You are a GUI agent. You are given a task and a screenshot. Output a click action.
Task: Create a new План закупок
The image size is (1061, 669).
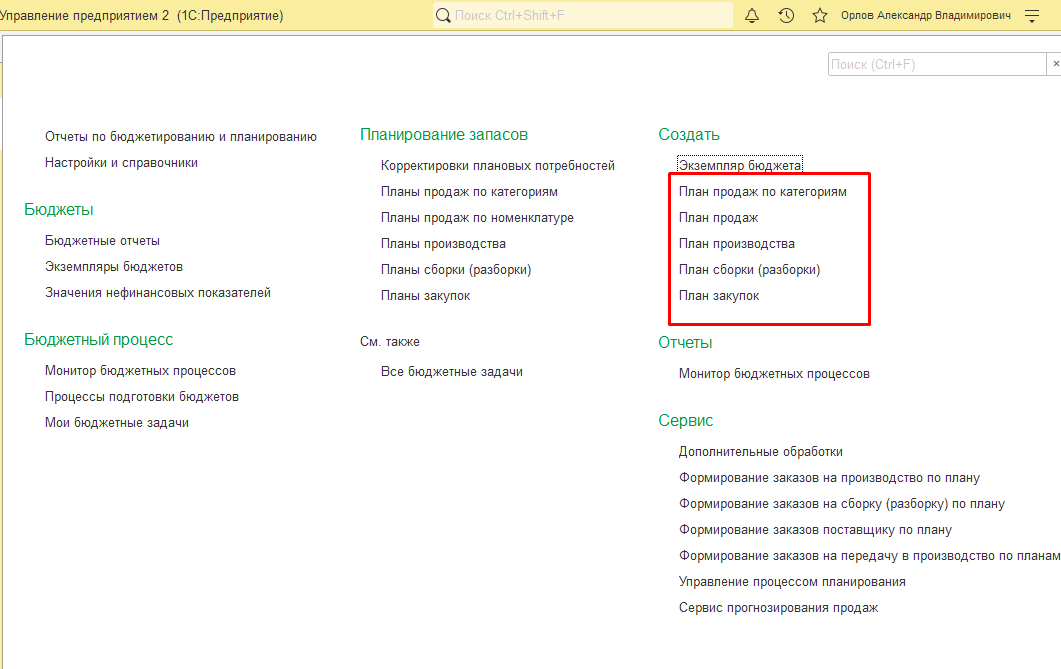719,296
